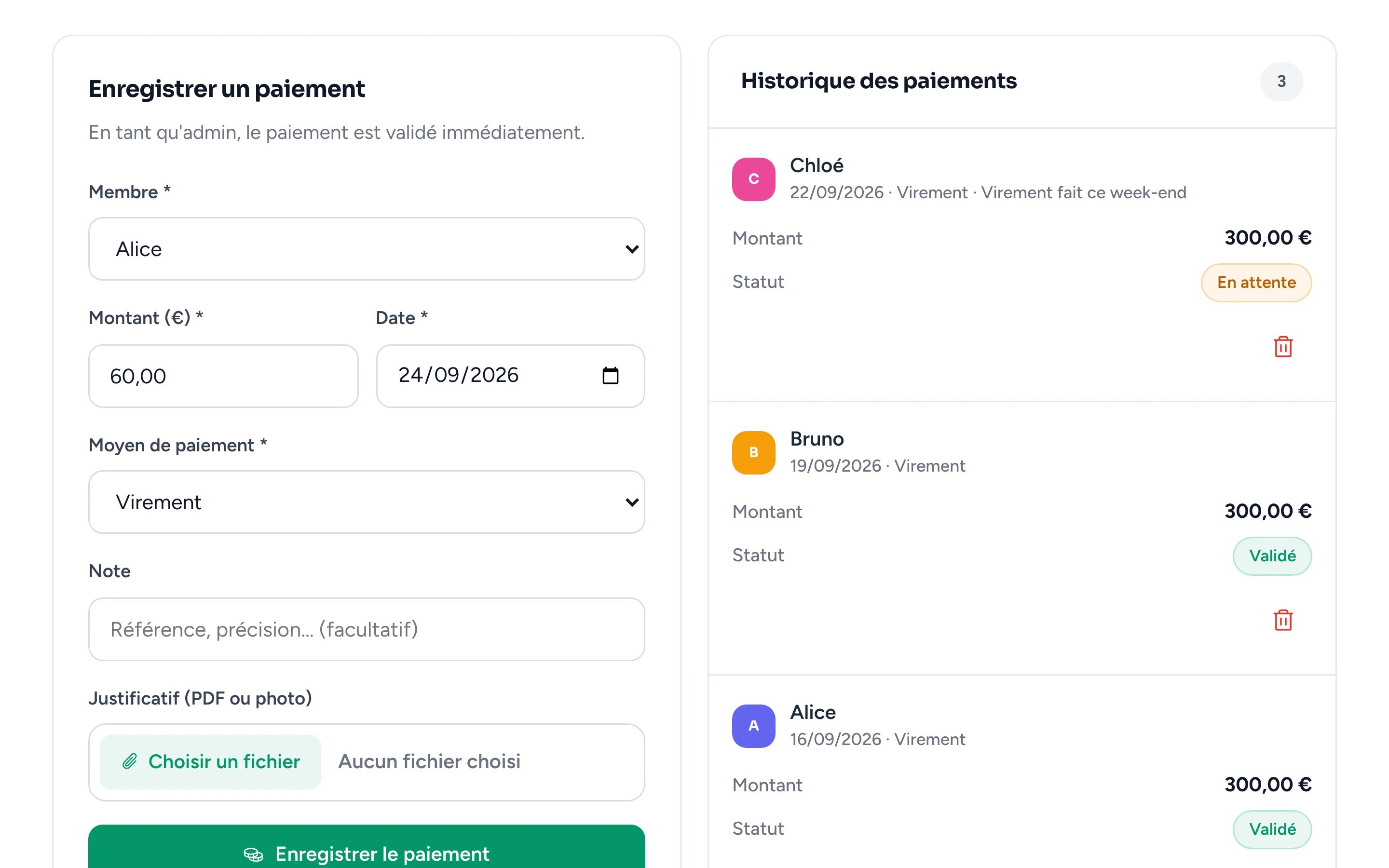Click Bruno's orange avatar badge
Viewport: 1389px width, 868px height.
[753, 452]
